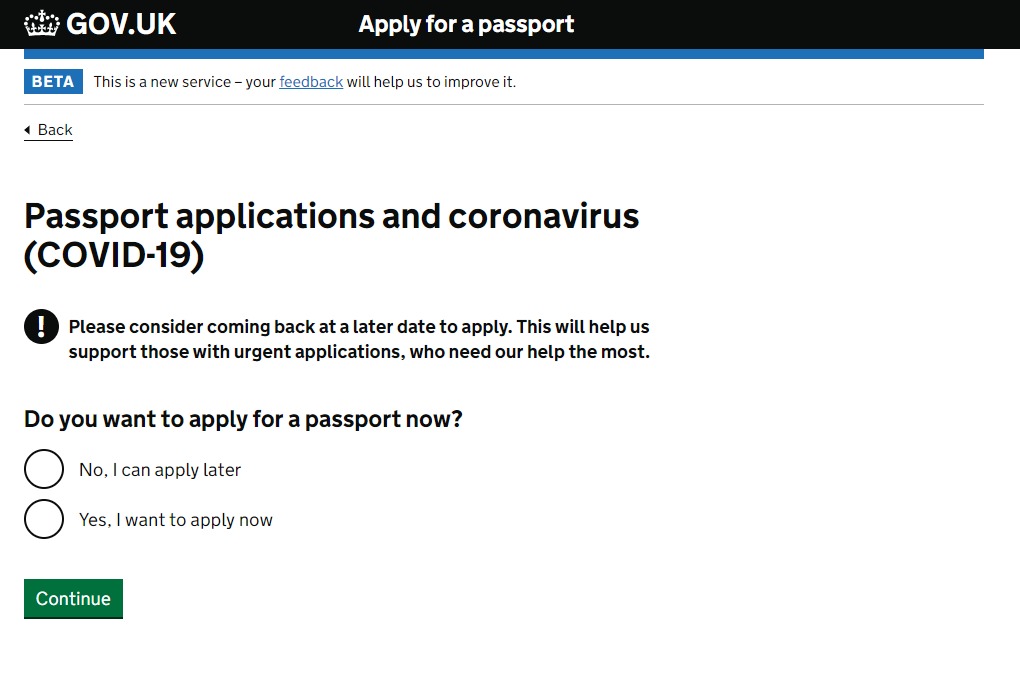This screenshot has height=686, width=1020.
Task: Click the crown icon in the GOV.UK logo
Action: (42, 23)
